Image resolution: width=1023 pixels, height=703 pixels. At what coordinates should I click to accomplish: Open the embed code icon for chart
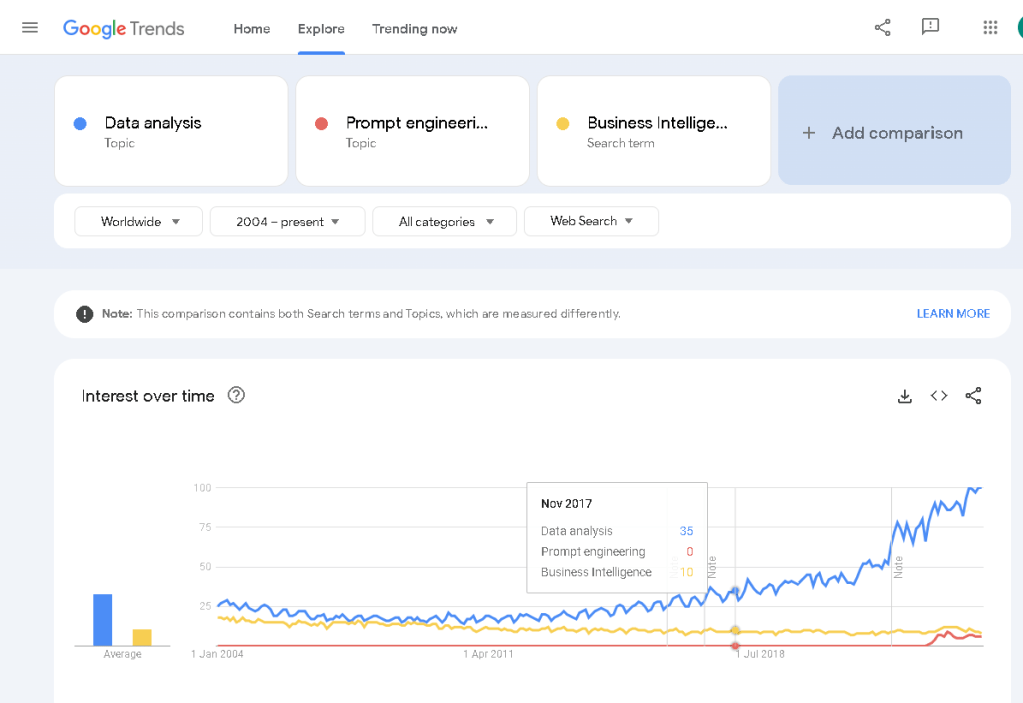point(939,396)
